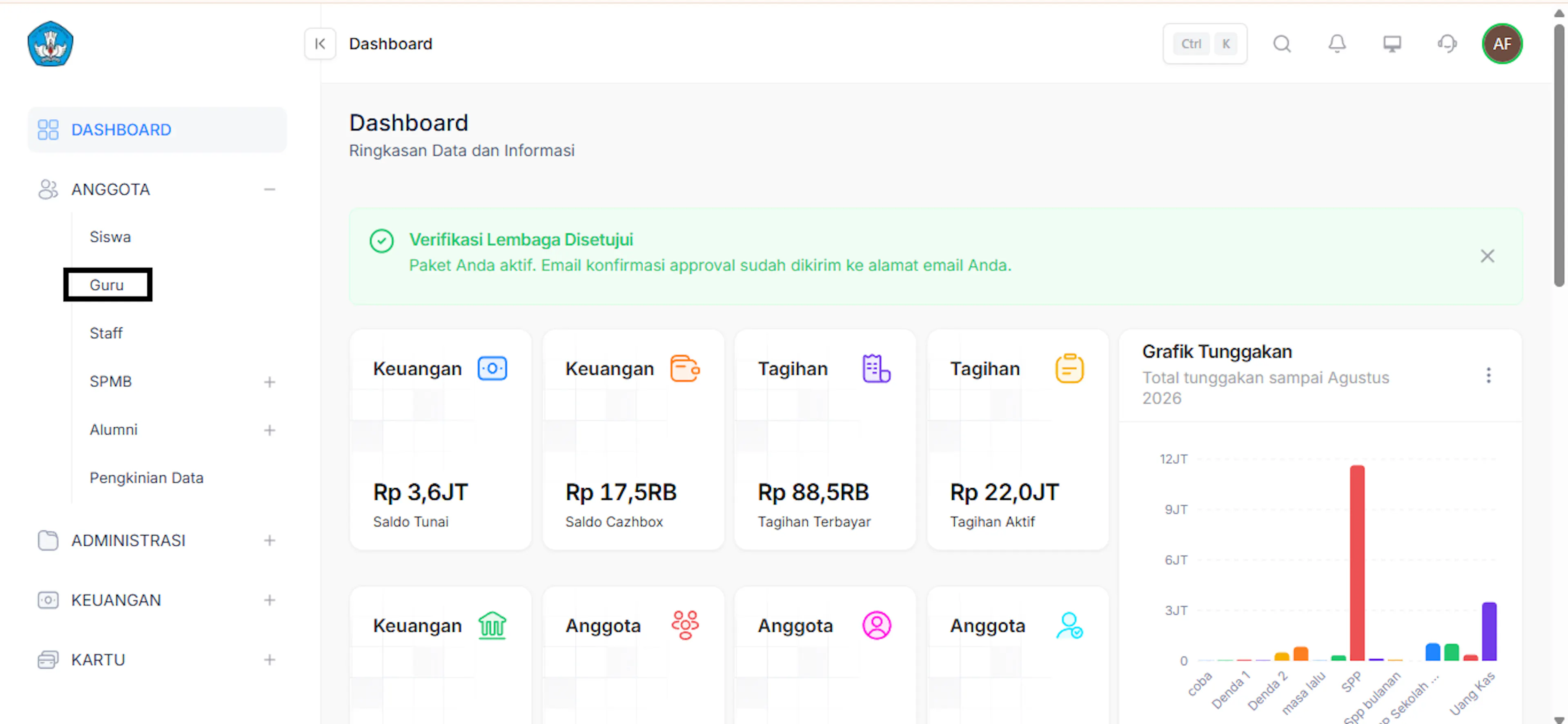Click the Anggota people icon in sidebar
The width and height of the screenshot is (1568, 724).
point(48,189)
